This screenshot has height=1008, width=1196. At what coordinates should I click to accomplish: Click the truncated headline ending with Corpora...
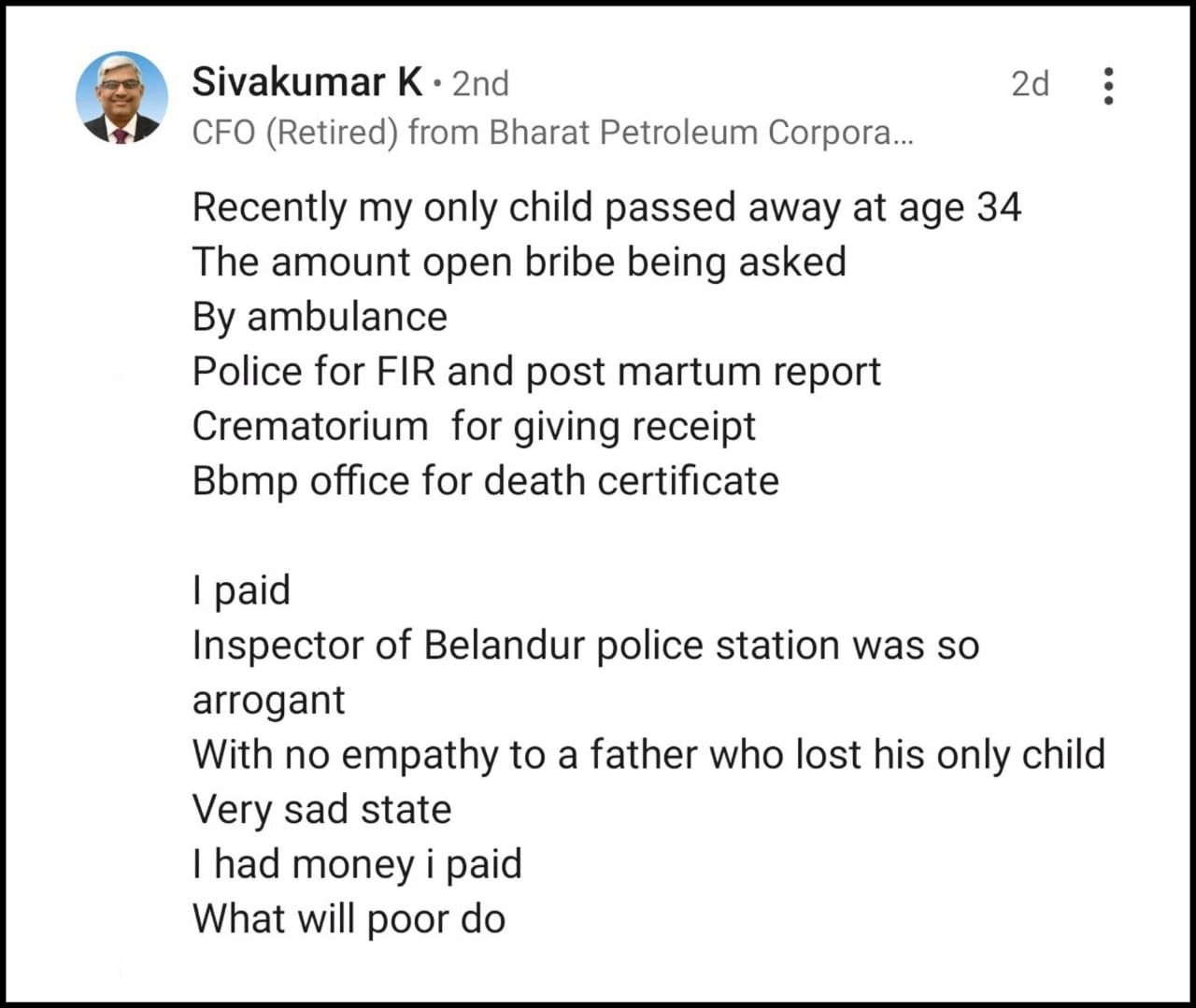tap(551, 132)
